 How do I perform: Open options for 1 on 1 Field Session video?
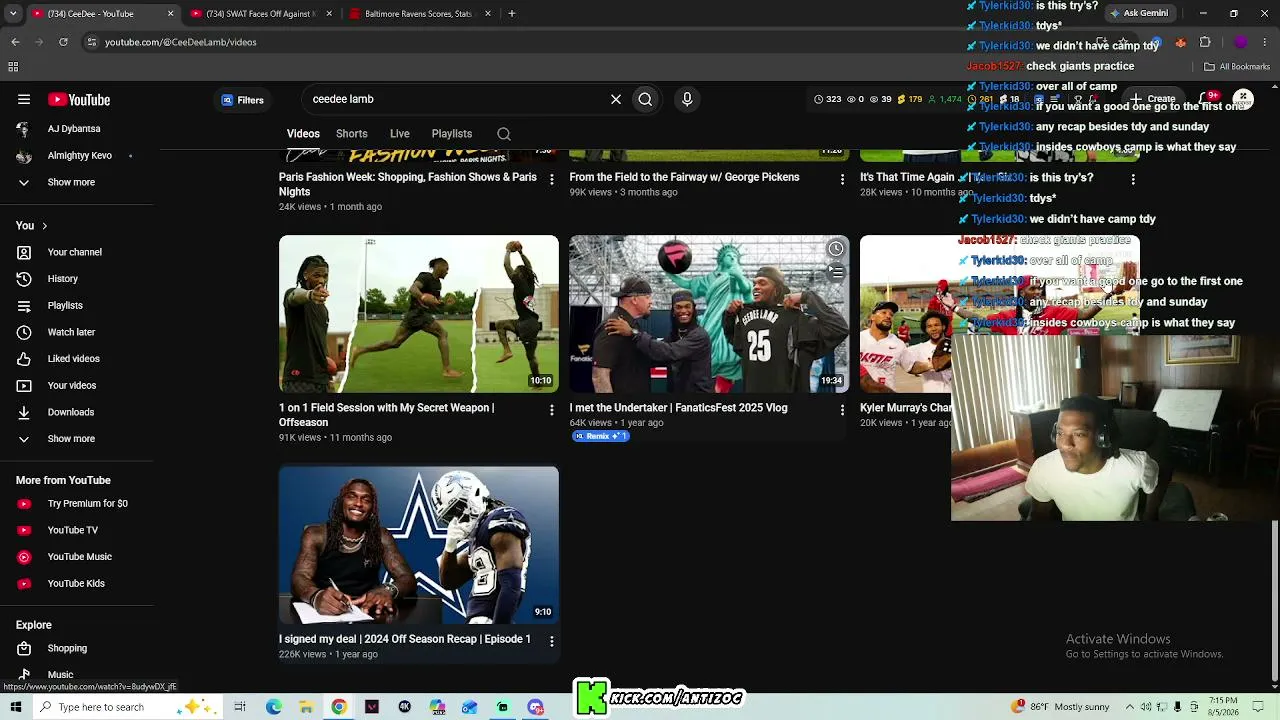tap(552, 410)
